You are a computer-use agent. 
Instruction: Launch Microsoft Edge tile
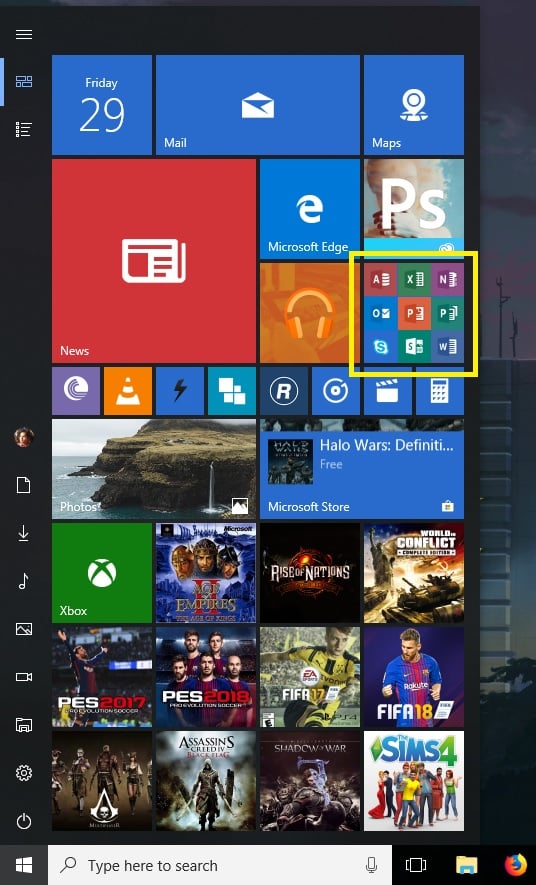(x=310, y=209)
